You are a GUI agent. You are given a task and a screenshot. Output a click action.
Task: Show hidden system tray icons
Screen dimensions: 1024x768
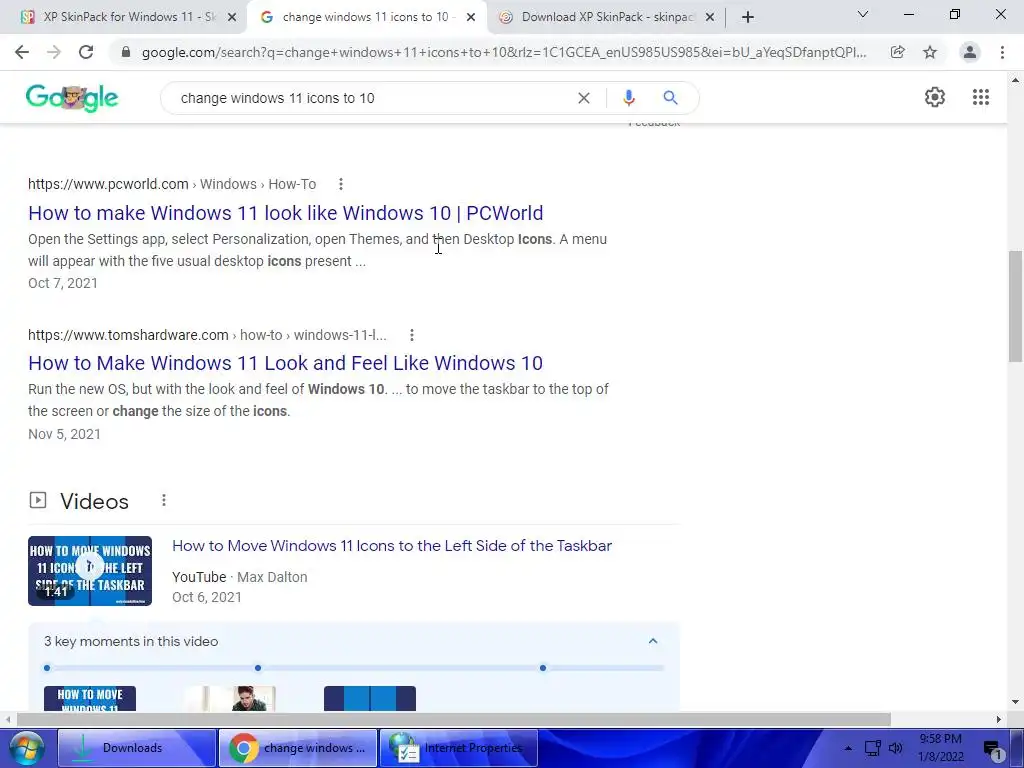848,748
